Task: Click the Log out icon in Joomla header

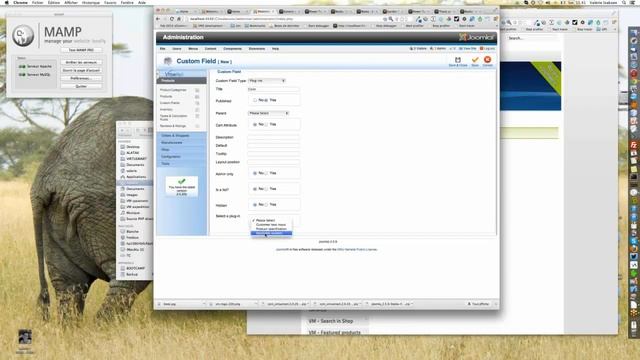Action: (x=482, y=49)
